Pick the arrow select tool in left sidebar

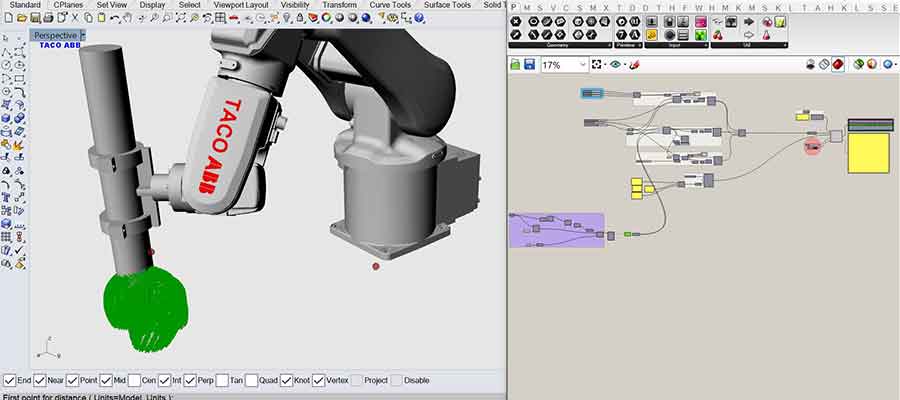[x=6, y=38]
